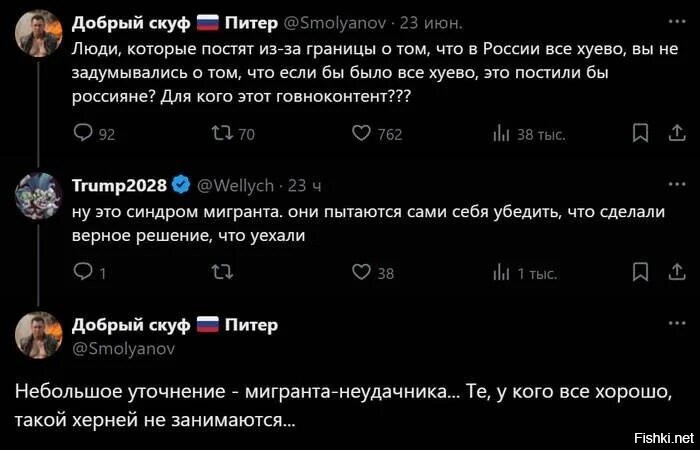View analytics of the first tweet, 38 тыс.

click(501, 134)
